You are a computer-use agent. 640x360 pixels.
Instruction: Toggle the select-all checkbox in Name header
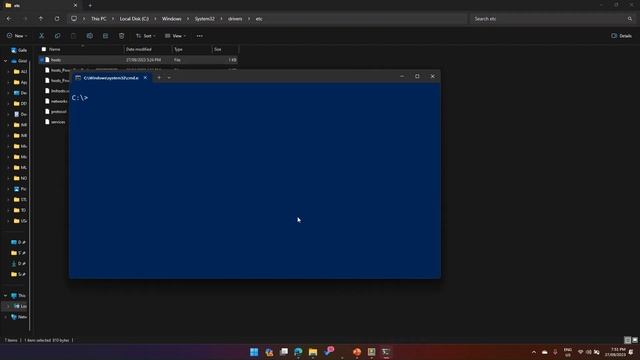tap(44, 49)
